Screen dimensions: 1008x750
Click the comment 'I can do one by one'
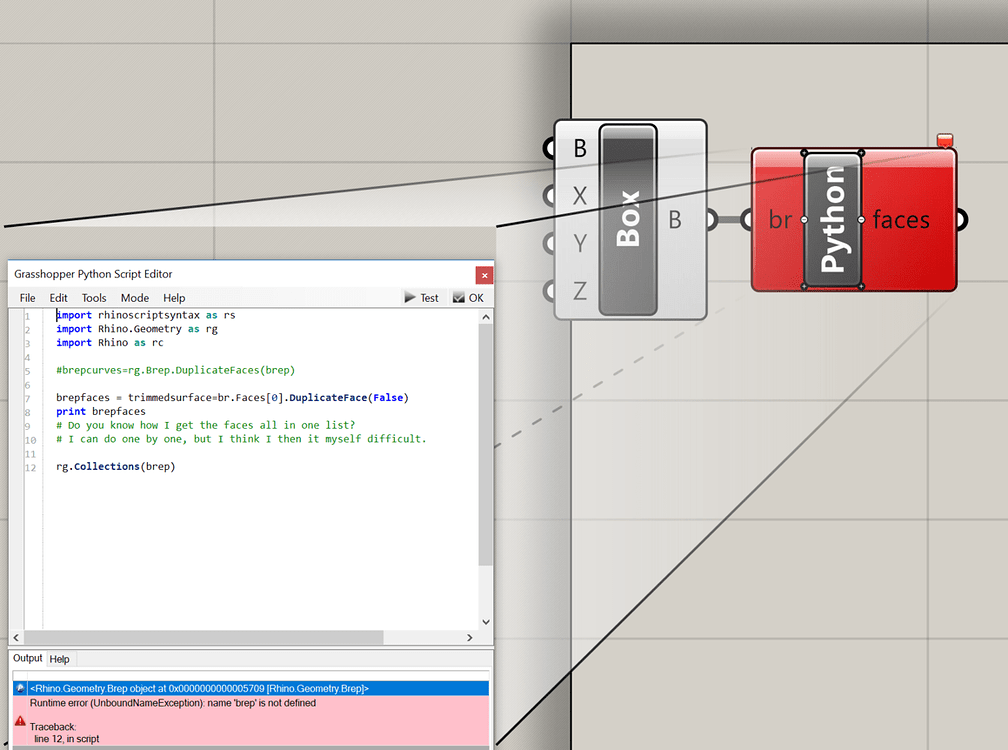(241, 439)
